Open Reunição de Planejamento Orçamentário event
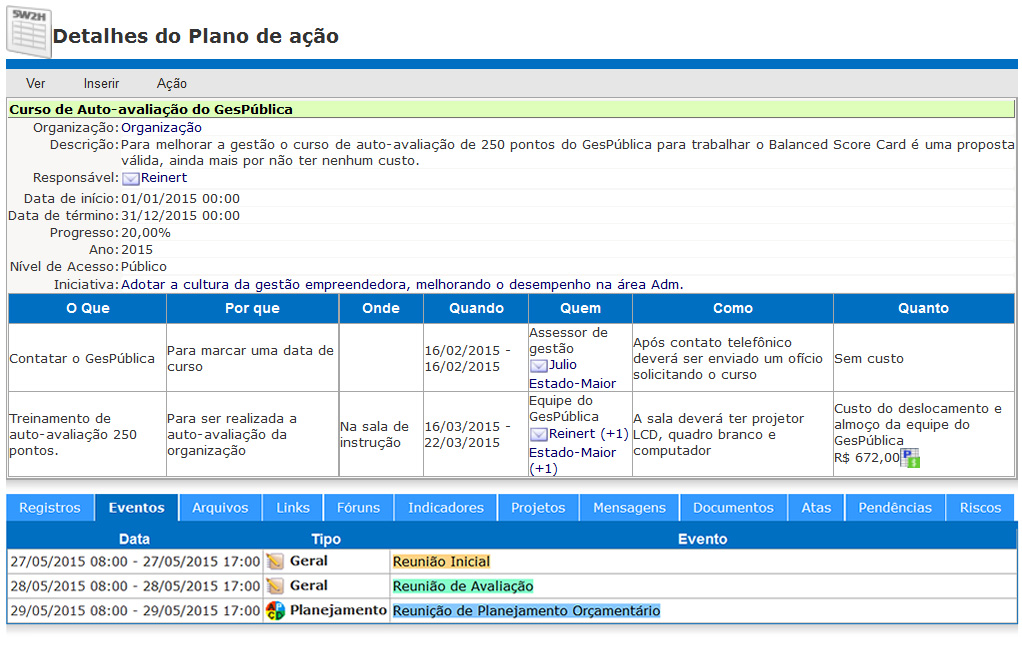This screenshot has width=1022, height=648. pos(526,611)
